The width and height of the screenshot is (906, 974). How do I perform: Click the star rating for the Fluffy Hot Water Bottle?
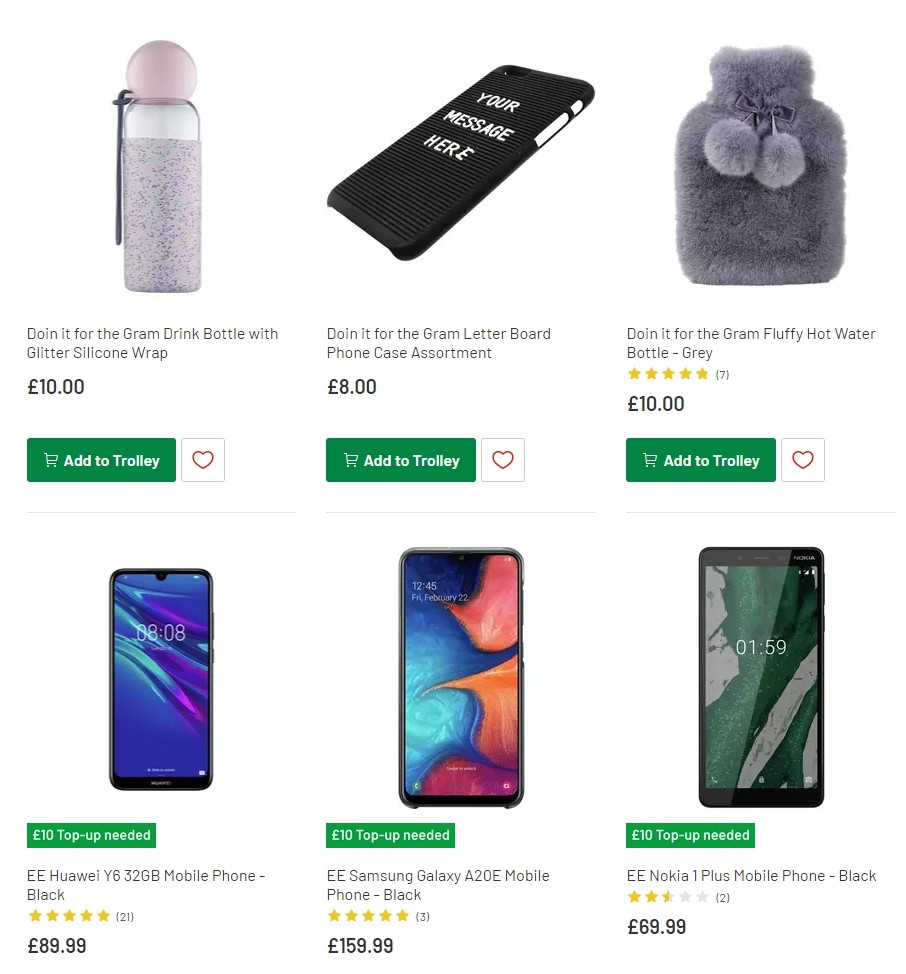[x=668, y=374]
